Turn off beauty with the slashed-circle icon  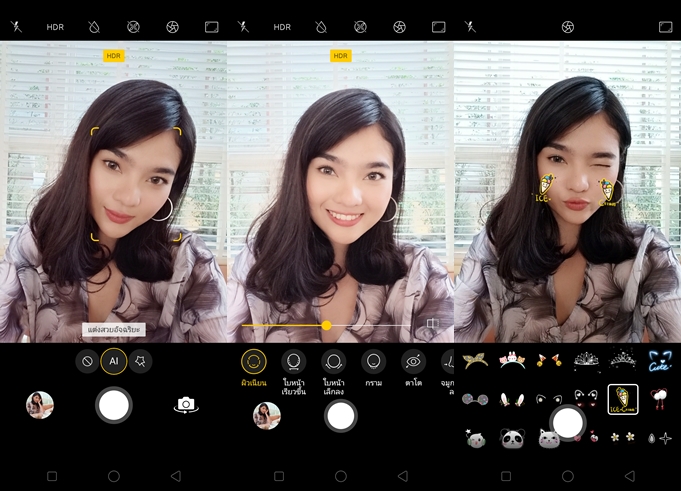point(88,361)
